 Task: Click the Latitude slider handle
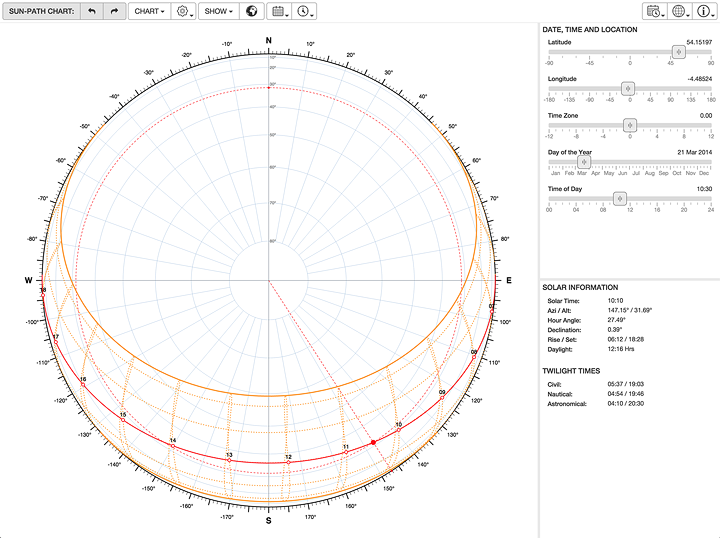pos(678,52)
